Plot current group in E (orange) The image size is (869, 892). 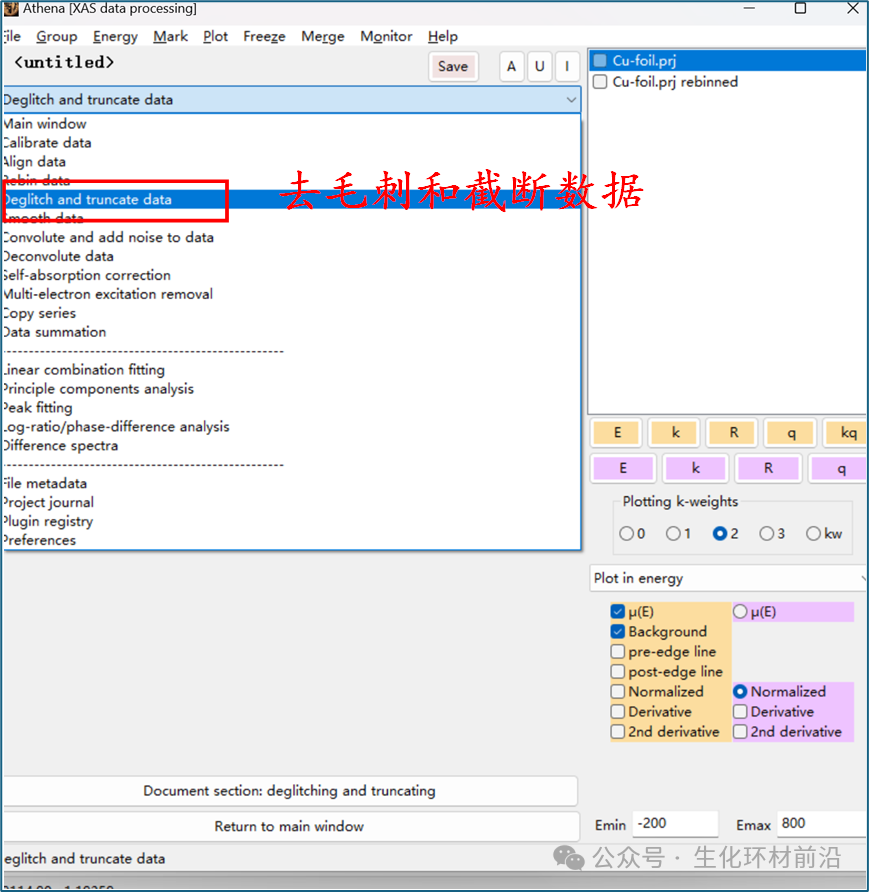pyautogui.click(x=617, y=433)
